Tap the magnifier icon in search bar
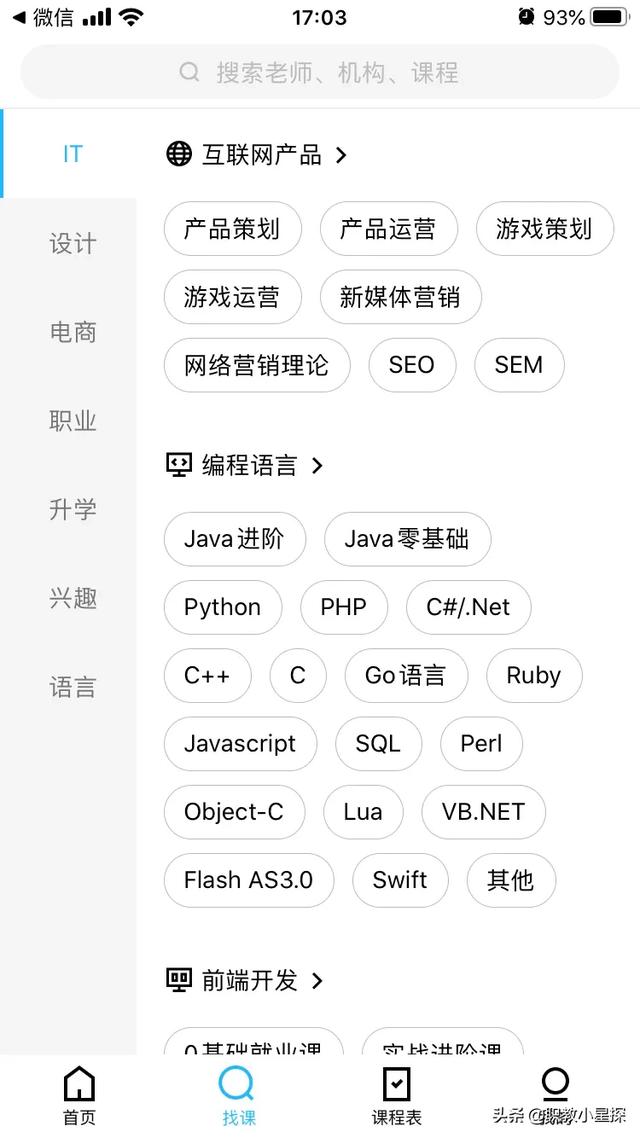This screenshot has width=640, height=1138. pos(189,72)
